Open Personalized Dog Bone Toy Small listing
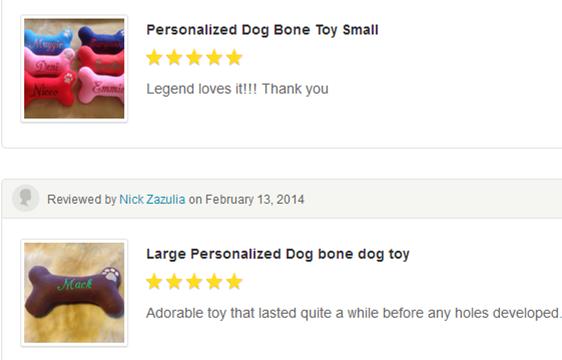The image size is (562, 360). 262,30
